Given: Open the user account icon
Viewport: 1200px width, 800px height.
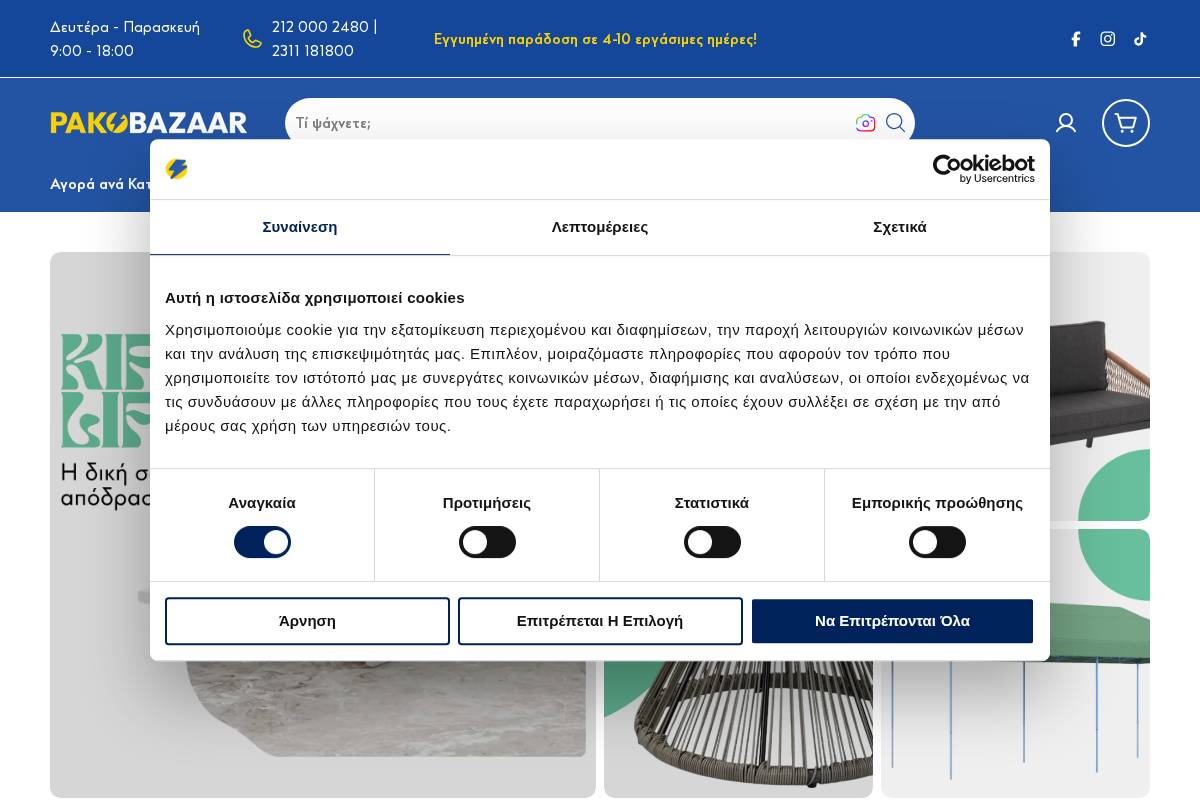Looking at the screenshot, I should [x=1066, y=123].
